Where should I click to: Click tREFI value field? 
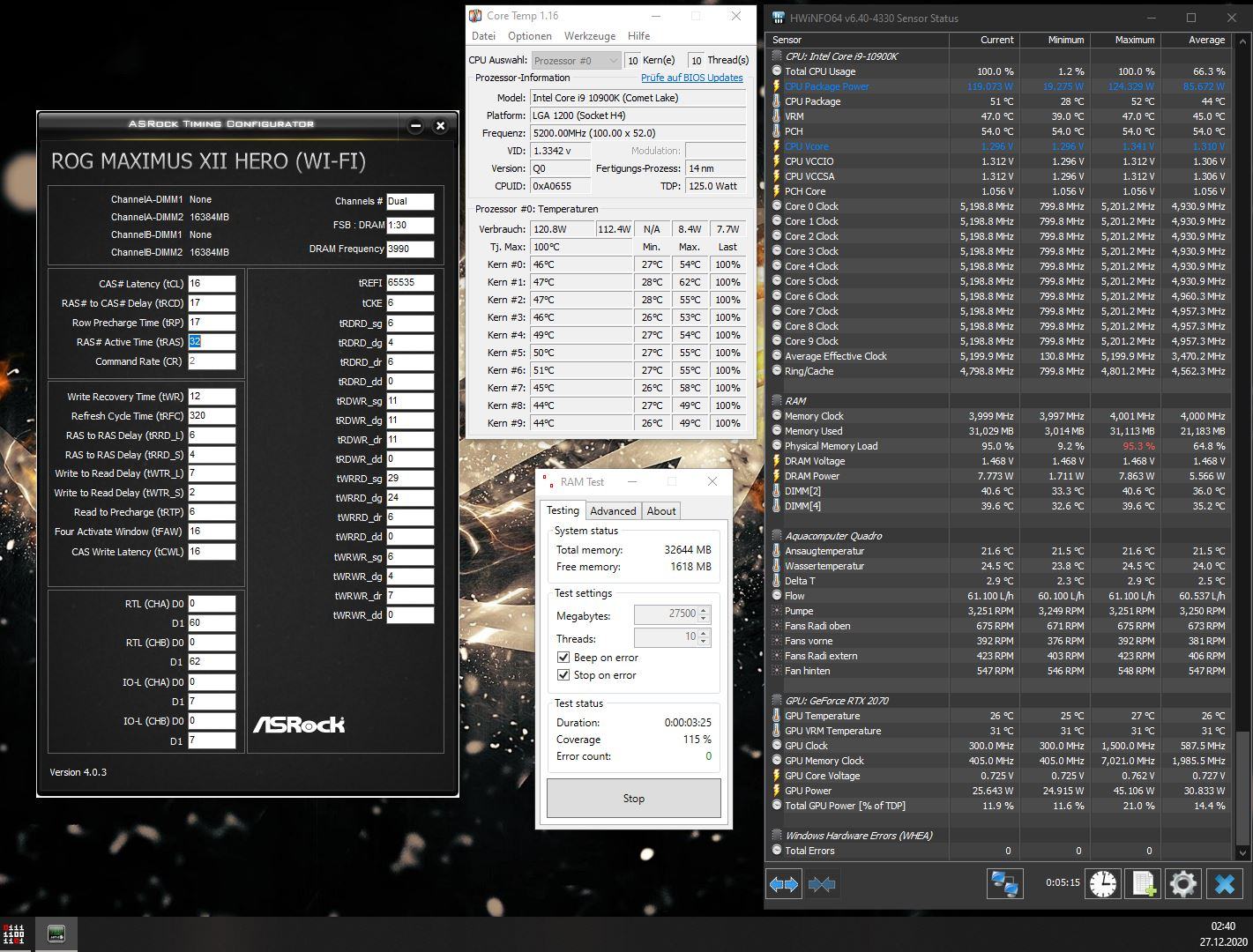tap(410, 283)
